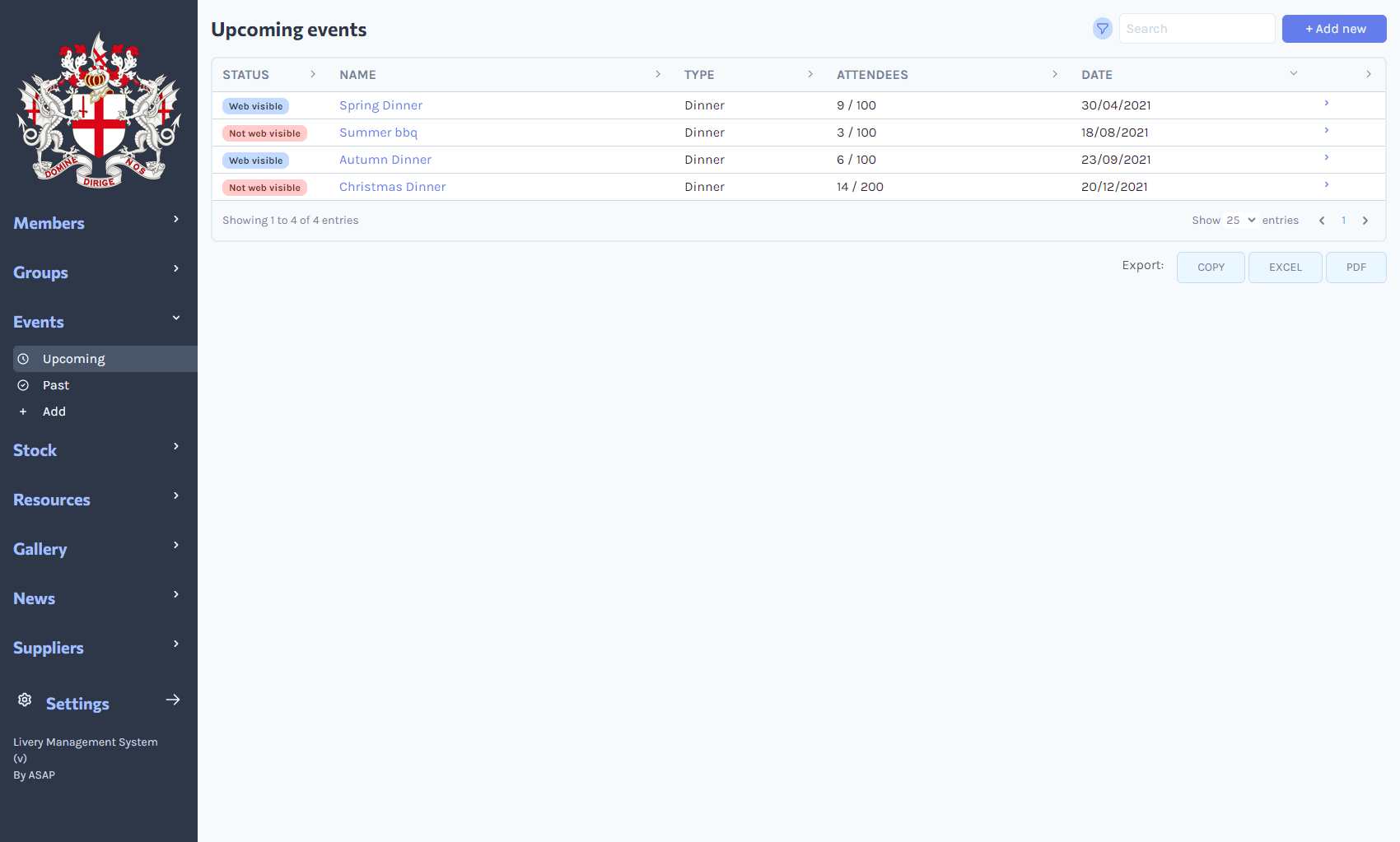Open the filter icon beside the search box
The width and height of the screenshot is (1400, 842).
[x=1102, y=28]
